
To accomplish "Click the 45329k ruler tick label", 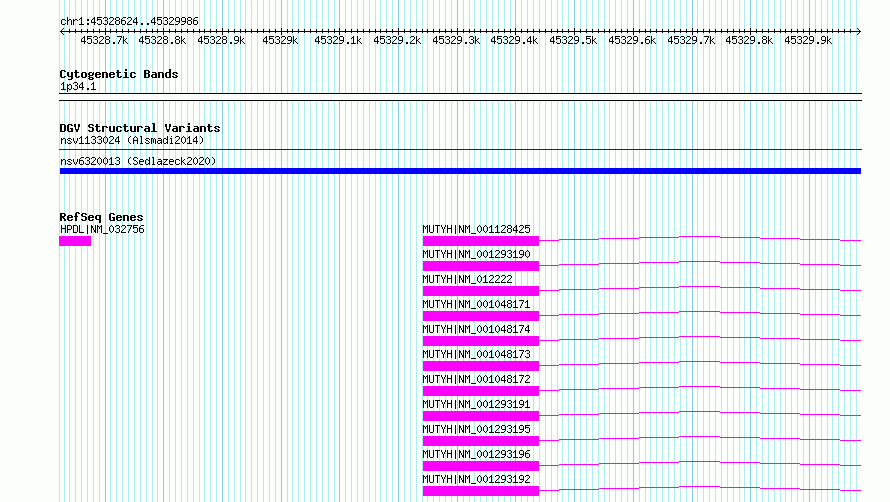I will click(280, 40).
